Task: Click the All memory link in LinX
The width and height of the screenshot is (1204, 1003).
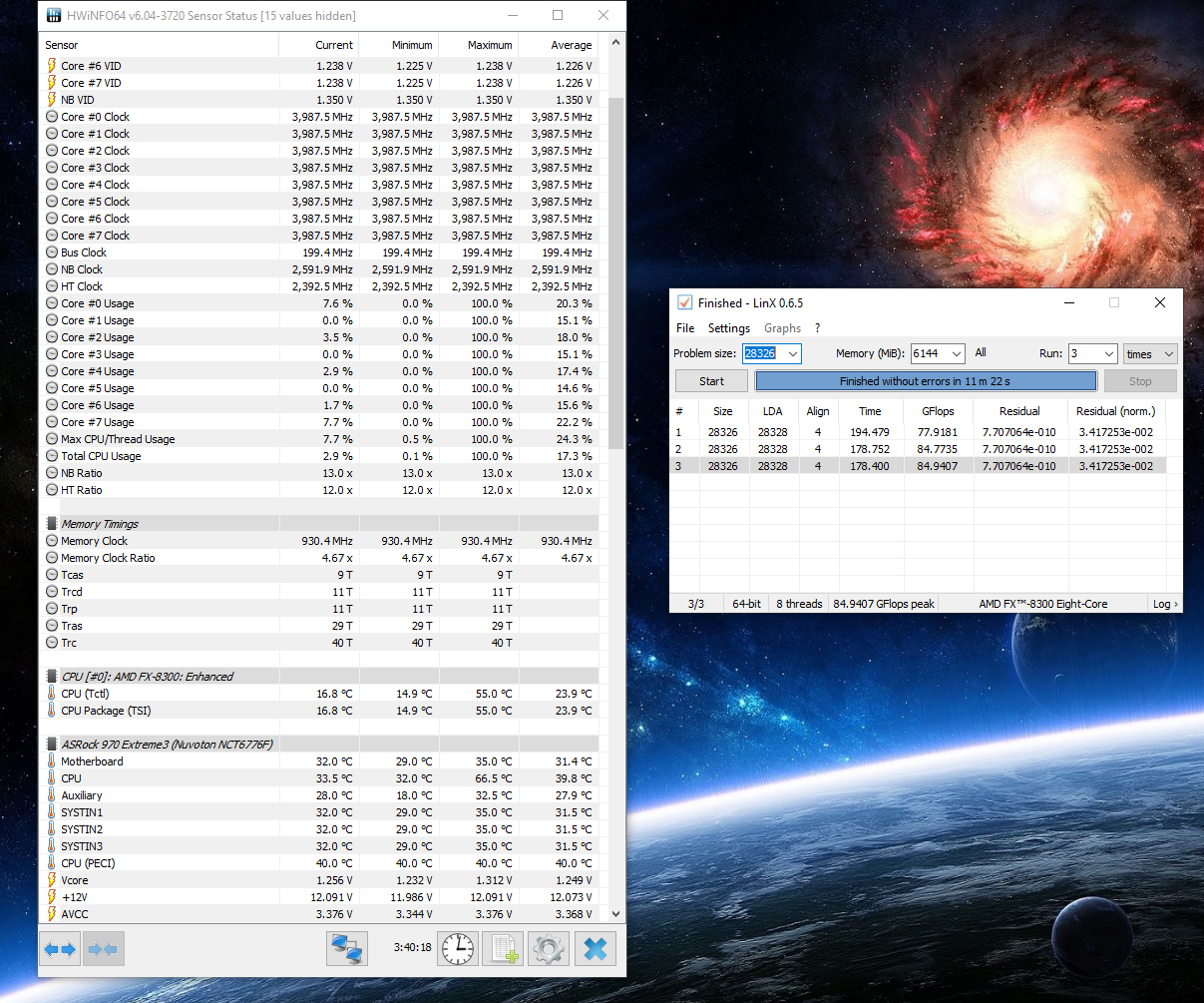Action: tap(981, 352)
